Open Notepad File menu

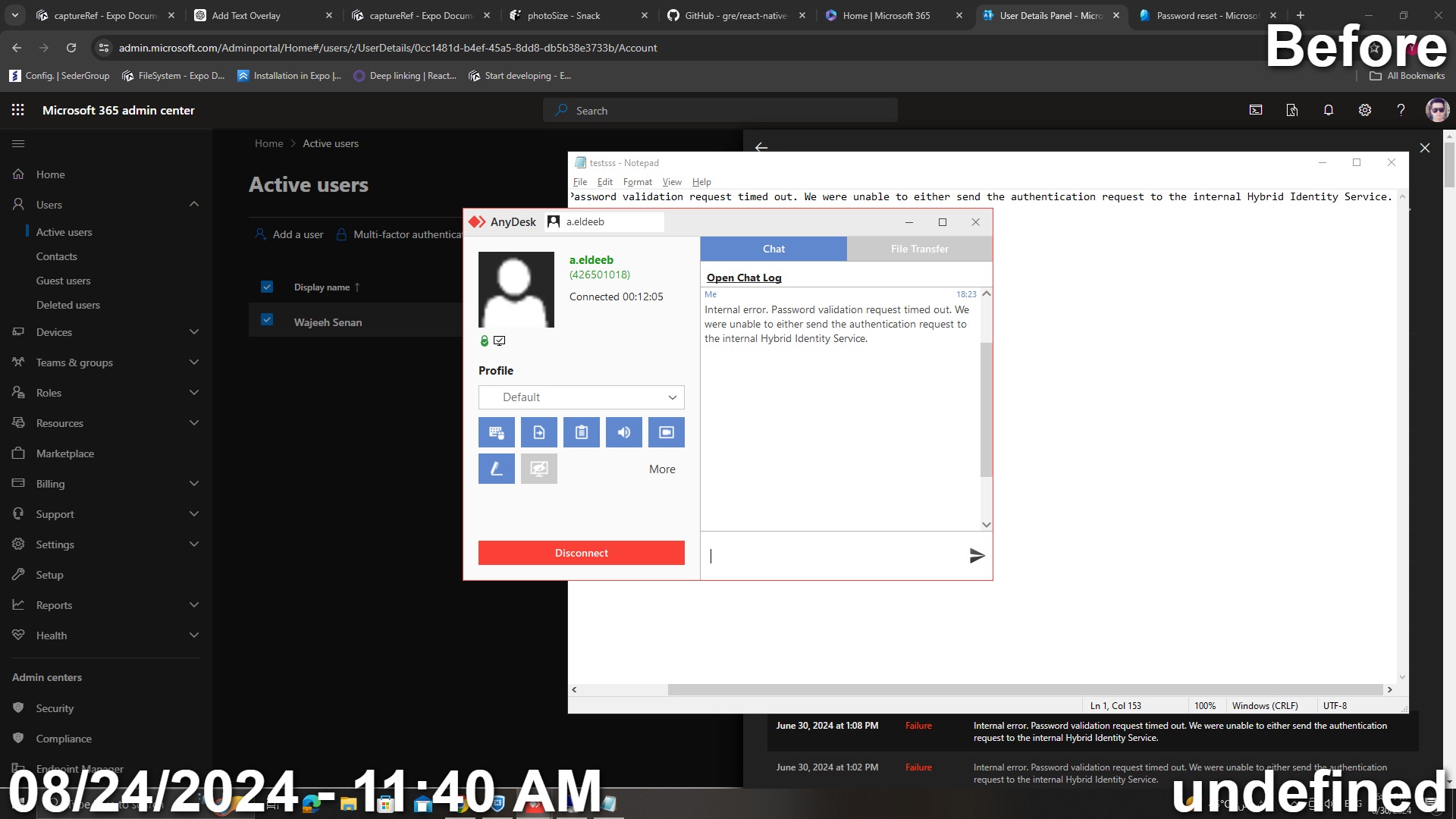click(x=580, y=182)
